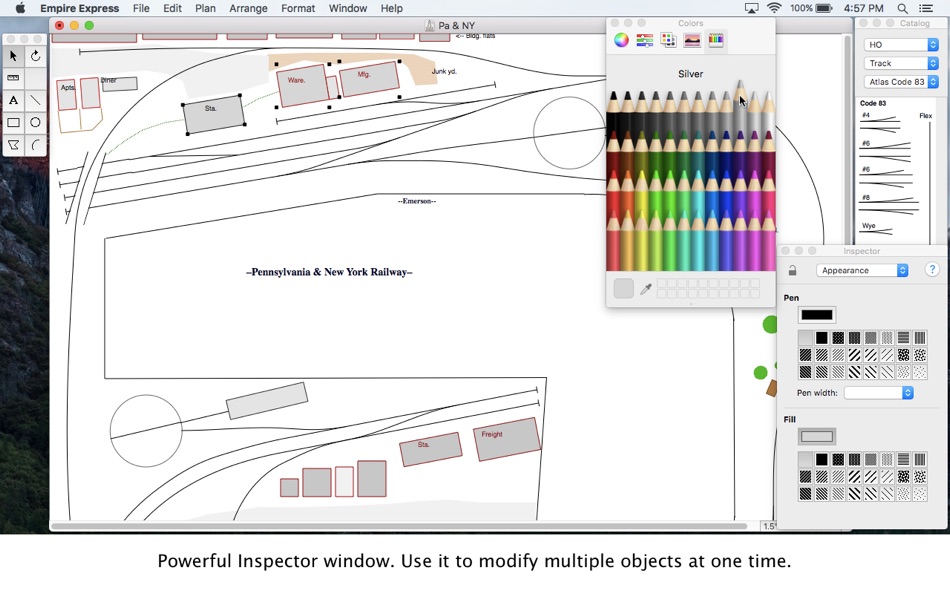Click the black Pen color well
Screen dimensions: 950x594
(x=817, y=315)
